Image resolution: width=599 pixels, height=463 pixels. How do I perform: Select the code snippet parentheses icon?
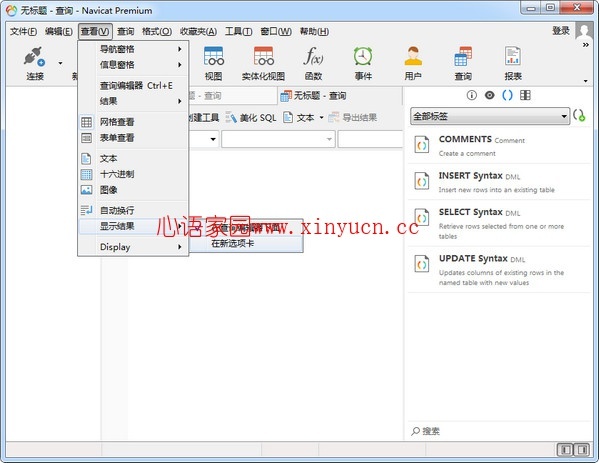[x=507, y=95]
